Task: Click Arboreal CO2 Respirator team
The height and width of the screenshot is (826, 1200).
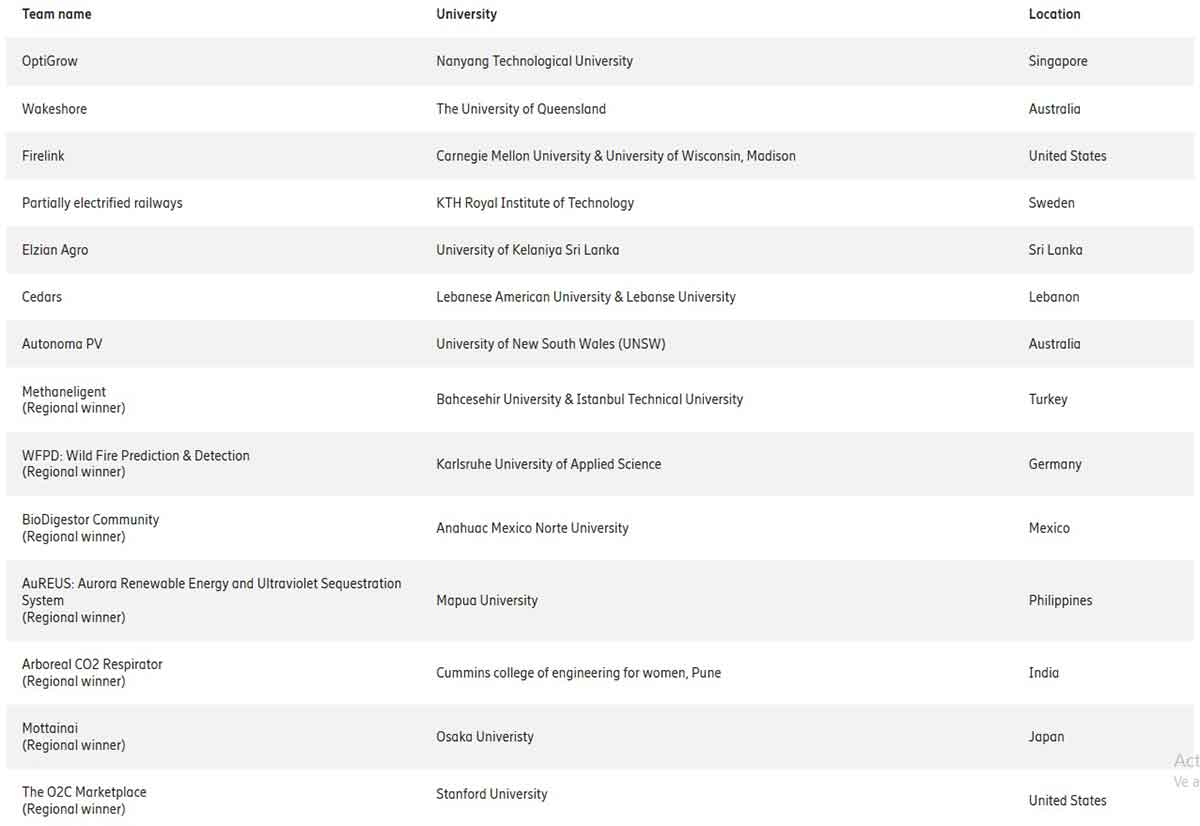Action: pyautogui.click(x=92, y=664)
